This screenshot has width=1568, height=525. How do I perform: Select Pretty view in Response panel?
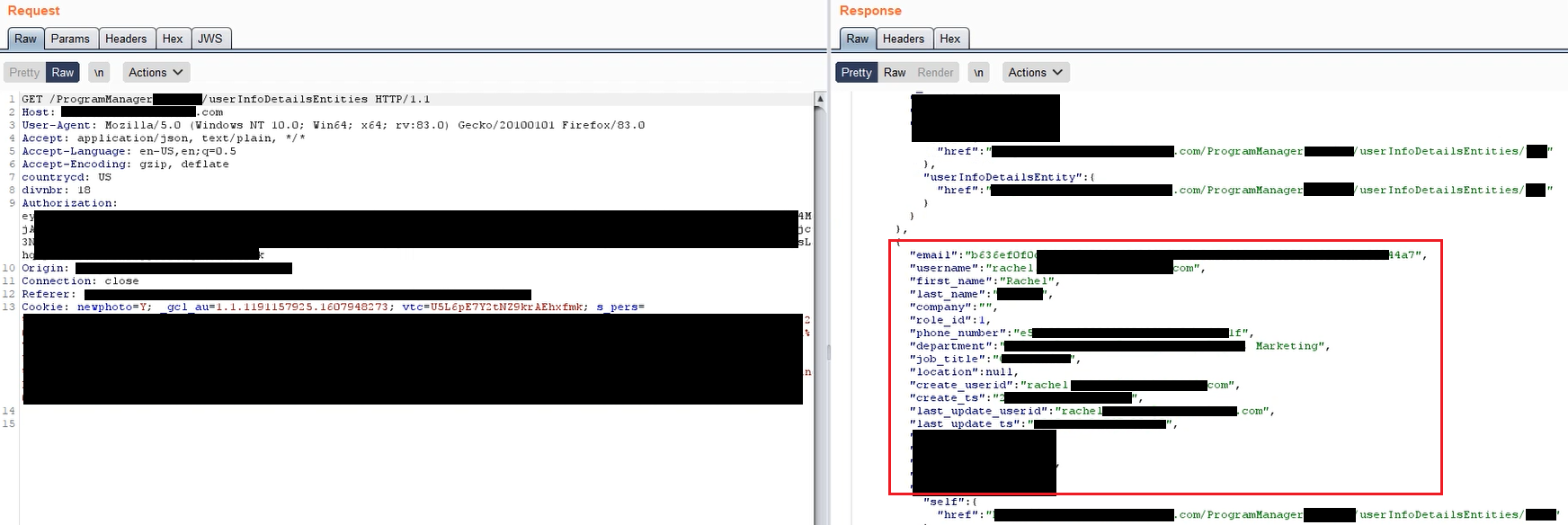click(856, 73)
